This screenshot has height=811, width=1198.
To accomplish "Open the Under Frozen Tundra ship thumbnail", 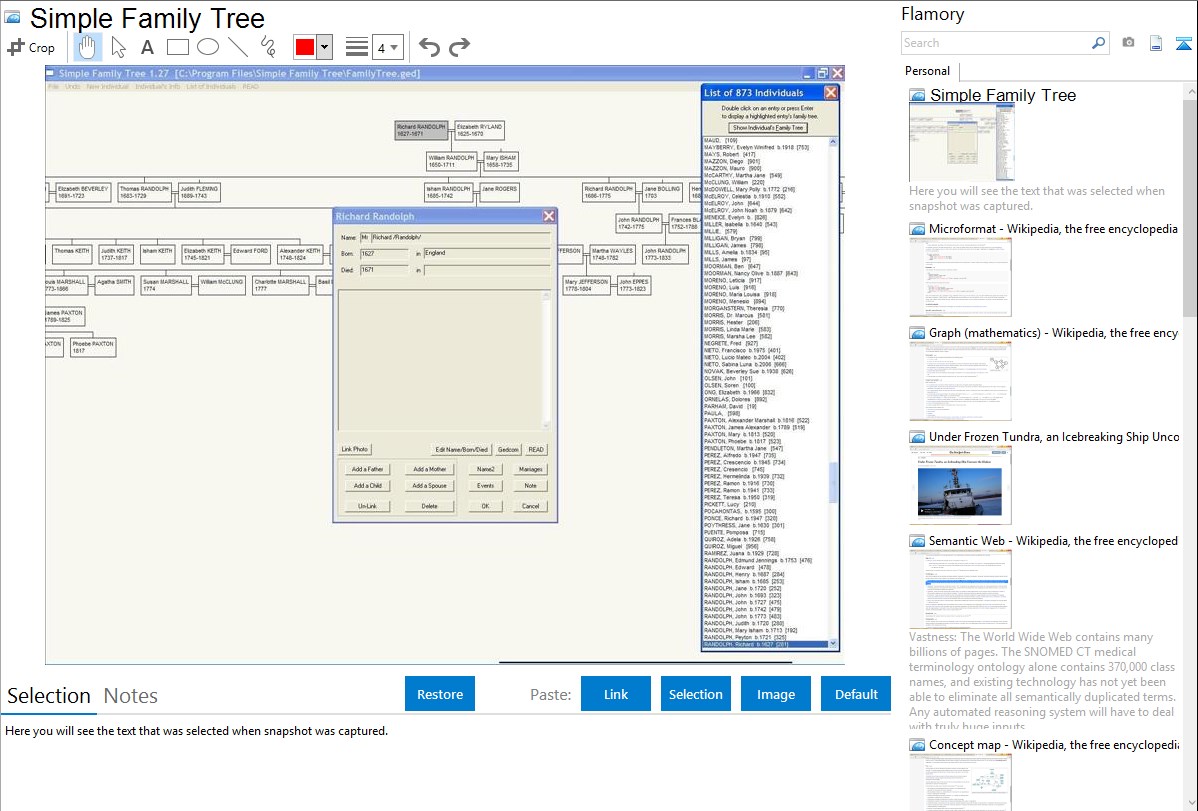I will pos(960,485).
